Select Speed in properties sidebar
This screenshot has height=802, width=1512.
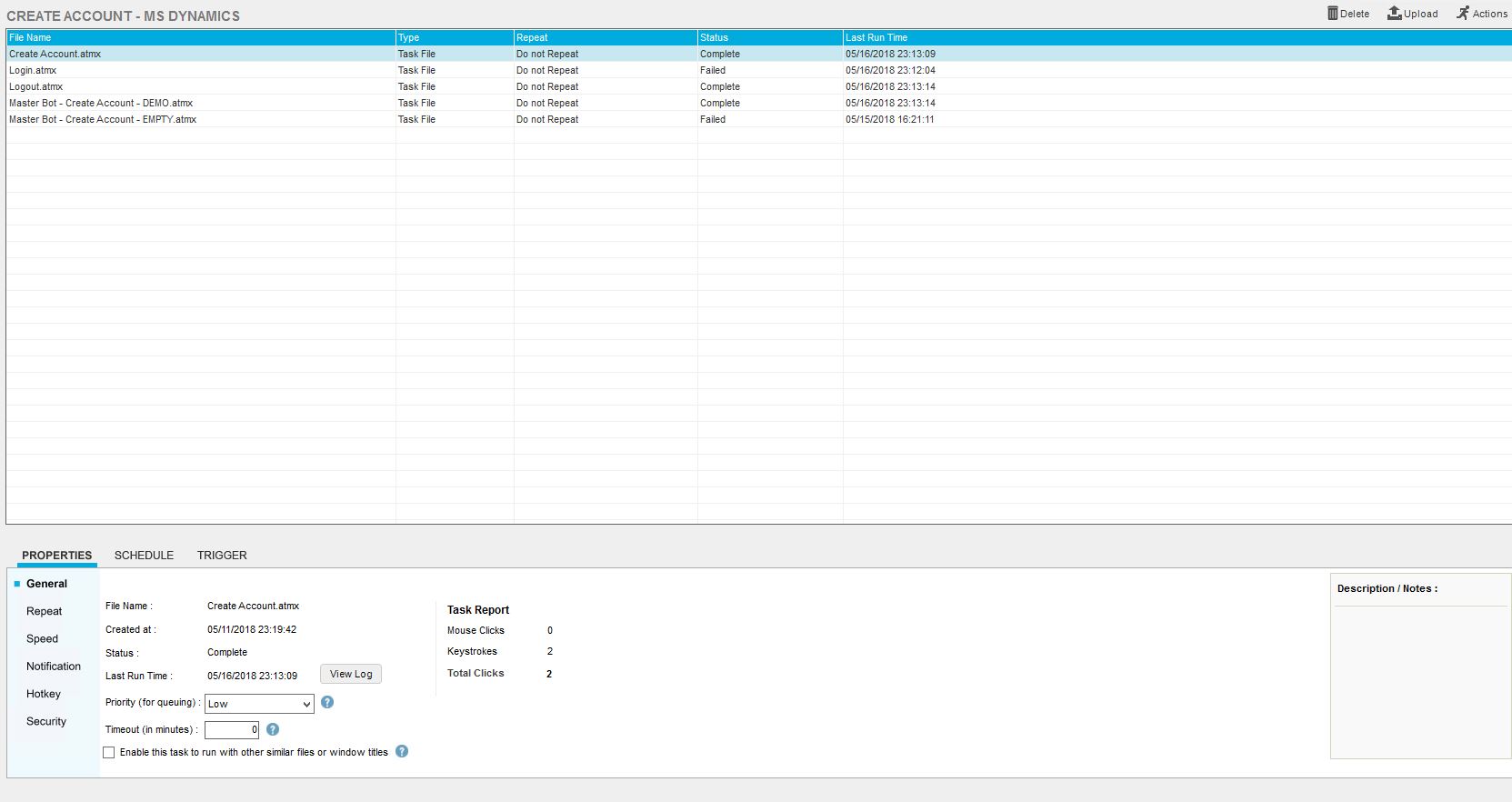[x=42, y=638]
